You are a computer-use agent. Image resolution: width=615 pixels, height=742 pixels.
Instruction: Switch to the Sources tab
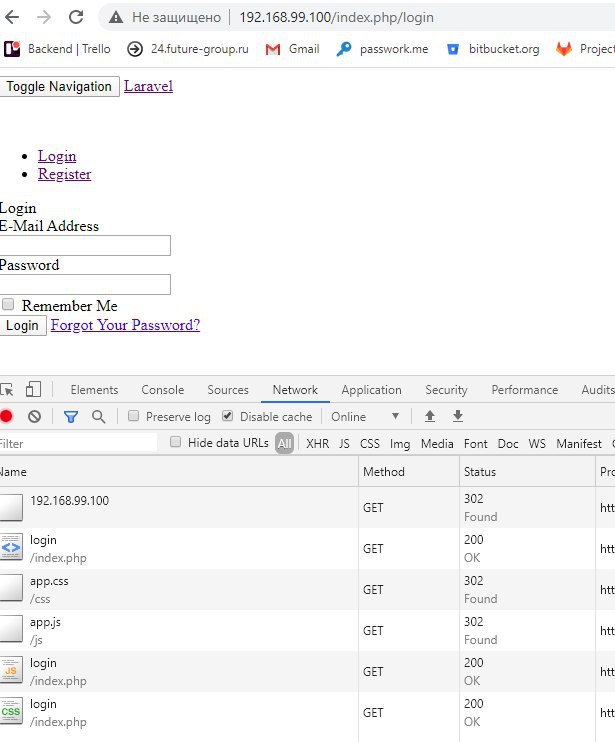point(228,390)
